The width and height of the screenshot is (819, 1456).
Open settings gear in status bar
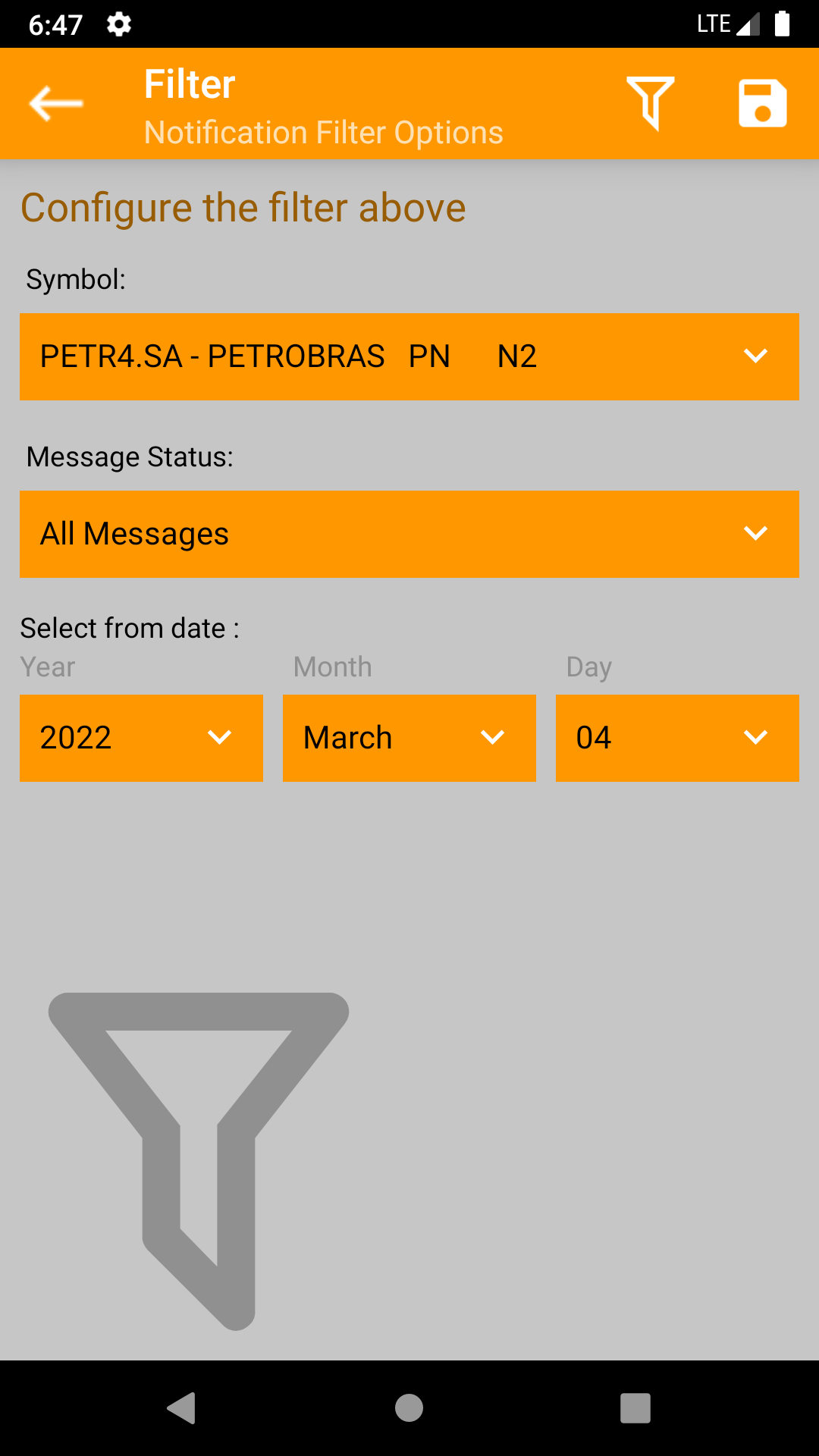pos(119,24)
